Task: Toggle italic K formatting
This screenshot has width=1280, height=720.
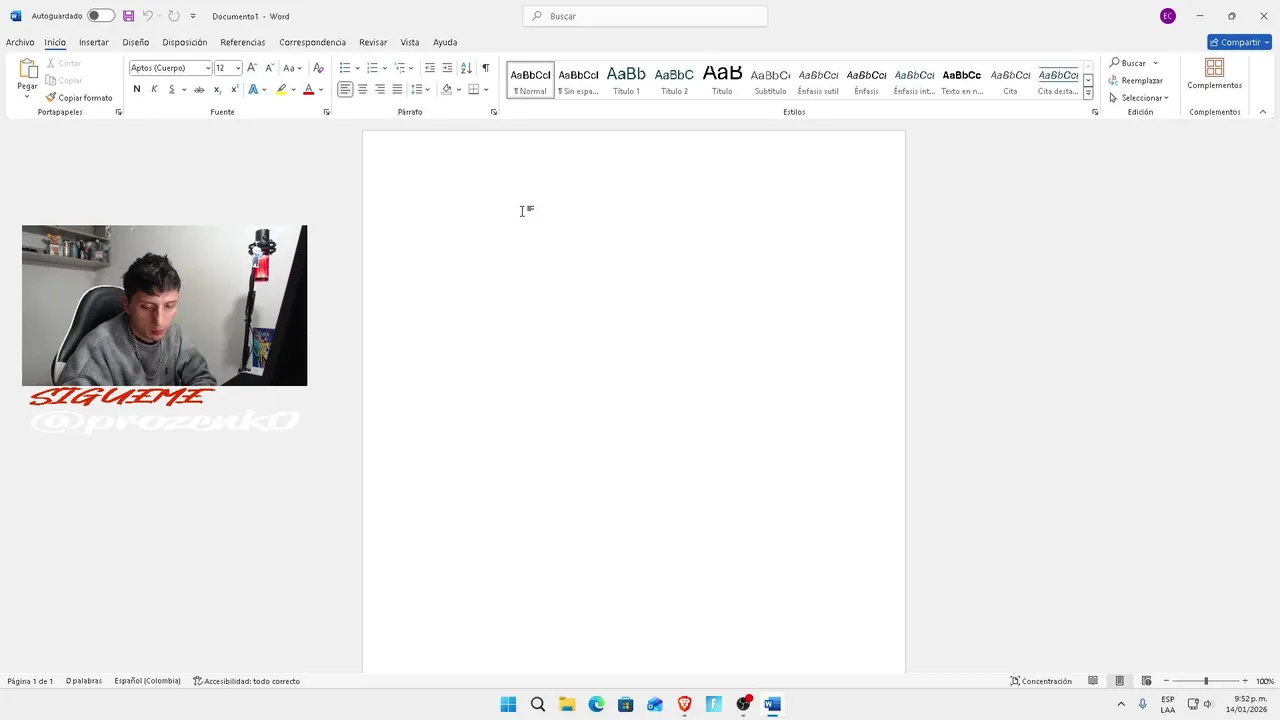Action: tap(154, 89)
